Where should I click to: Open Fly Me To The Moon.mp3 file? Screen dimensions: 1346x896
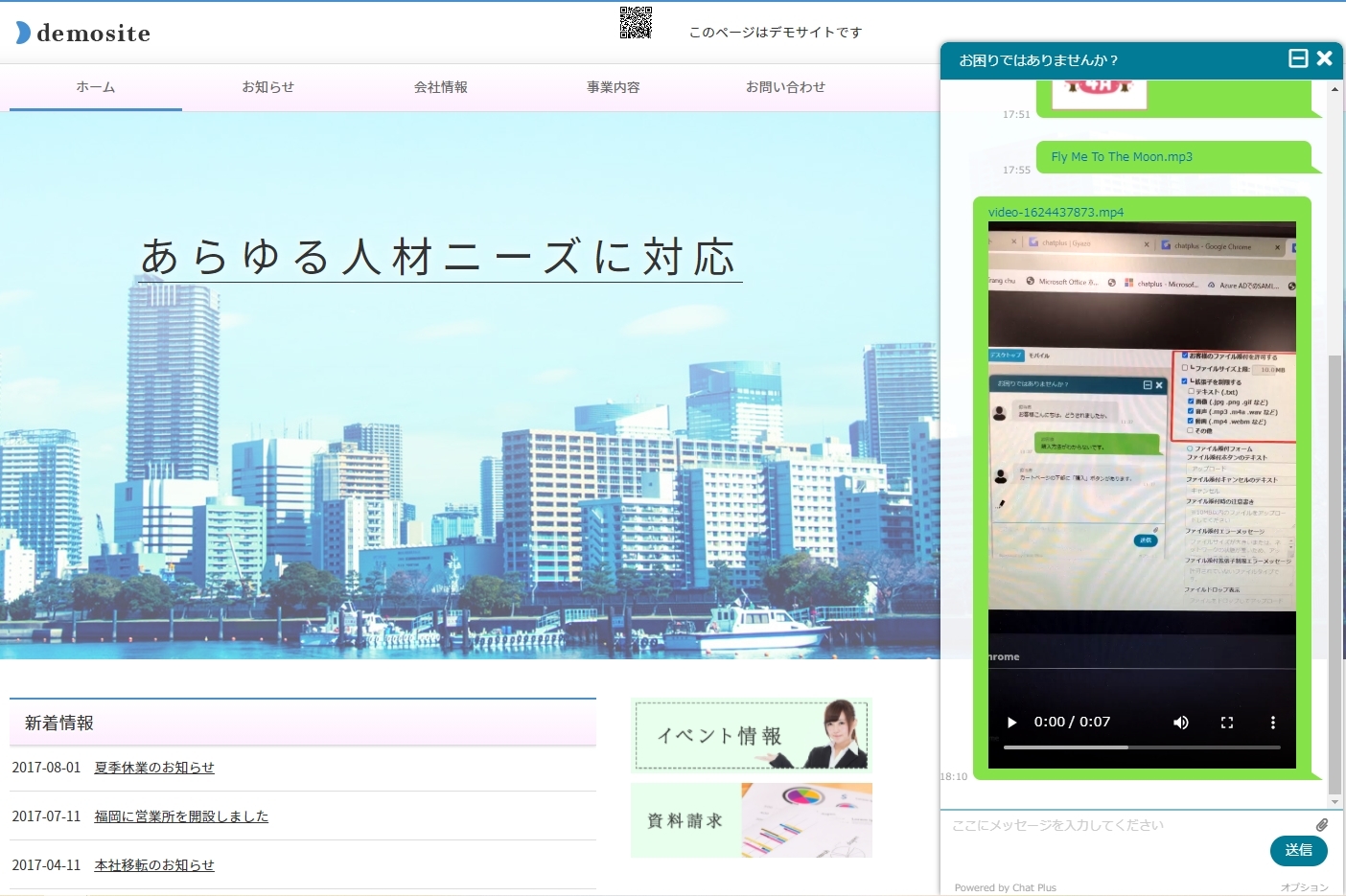1122,157
